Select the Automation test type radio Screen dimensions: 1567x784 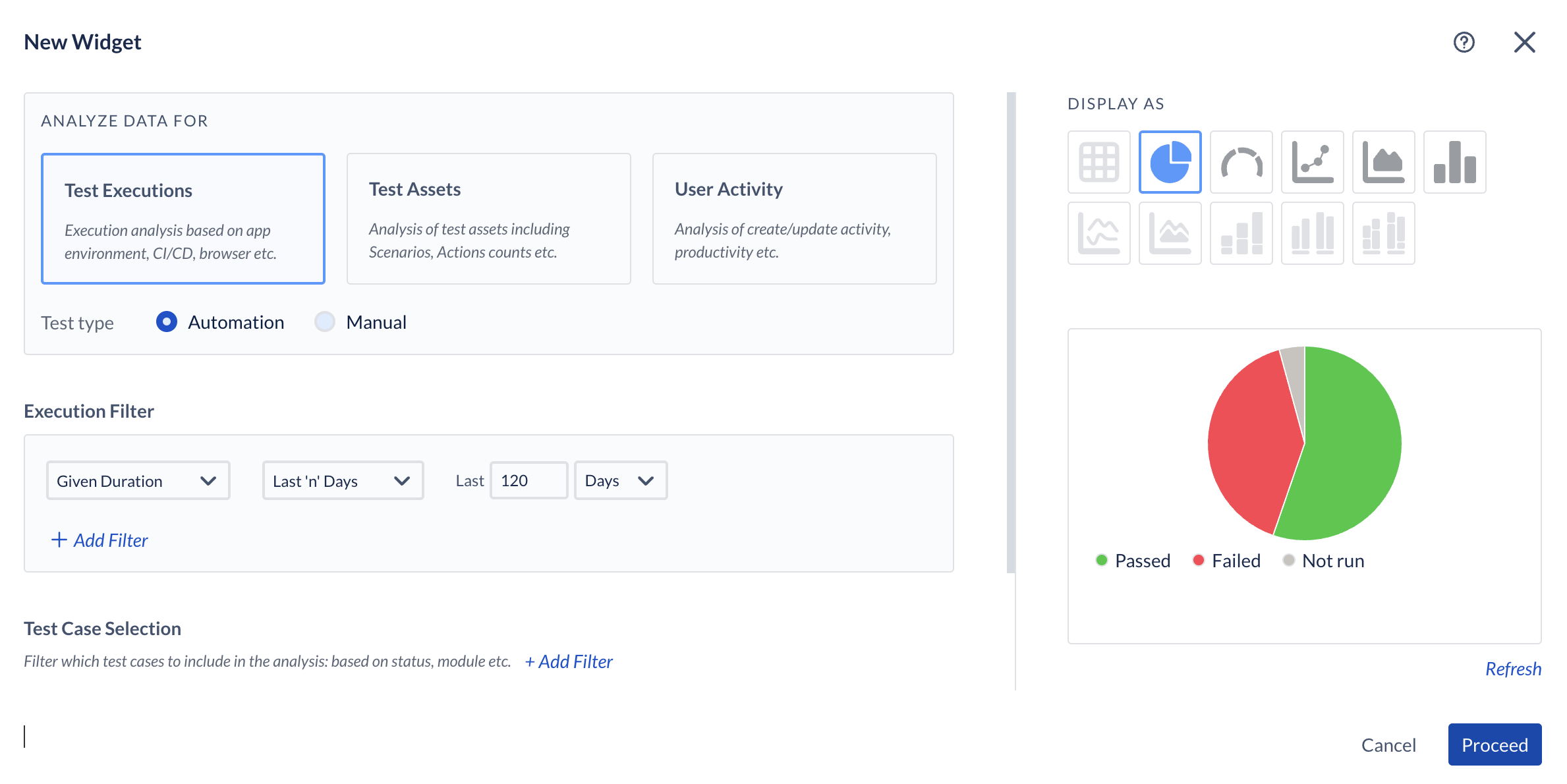point(167,322)
